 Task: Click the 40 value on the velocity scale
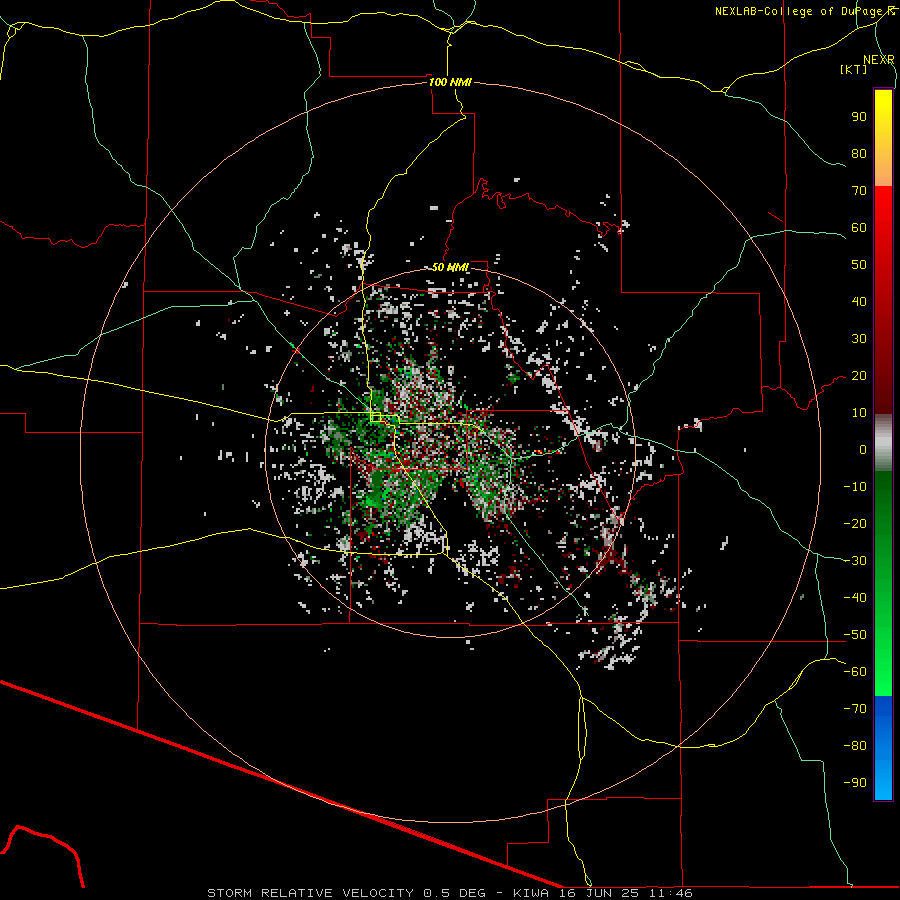(859, 302)
